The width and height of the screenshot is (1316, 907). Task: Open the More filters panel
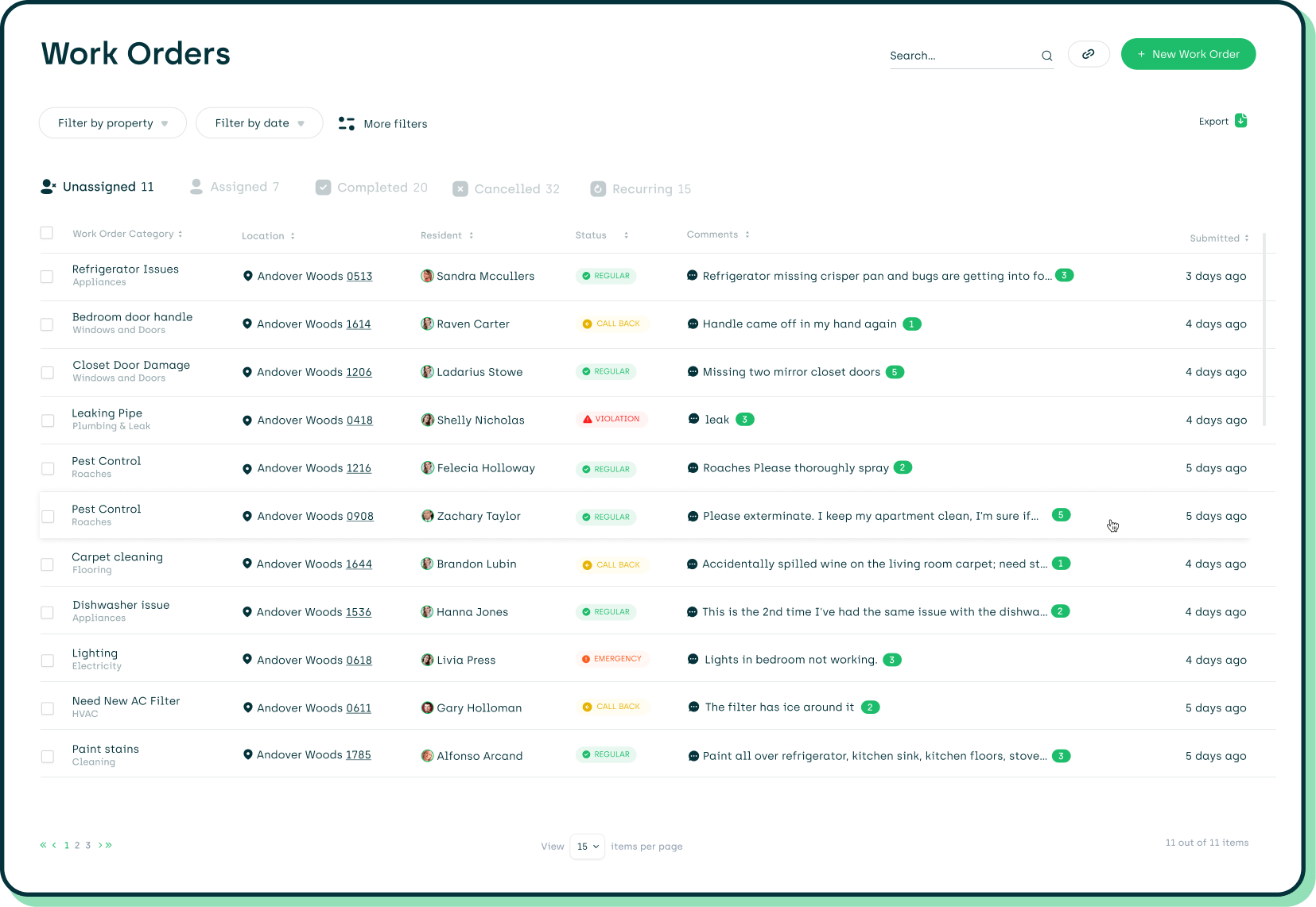(x=382, y=123)
